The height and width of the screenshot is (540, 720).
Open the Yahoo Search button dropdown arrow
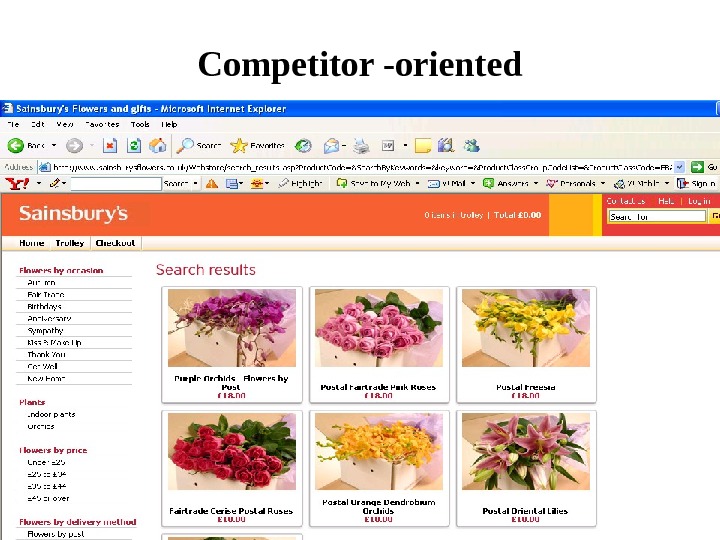point(195,183)
